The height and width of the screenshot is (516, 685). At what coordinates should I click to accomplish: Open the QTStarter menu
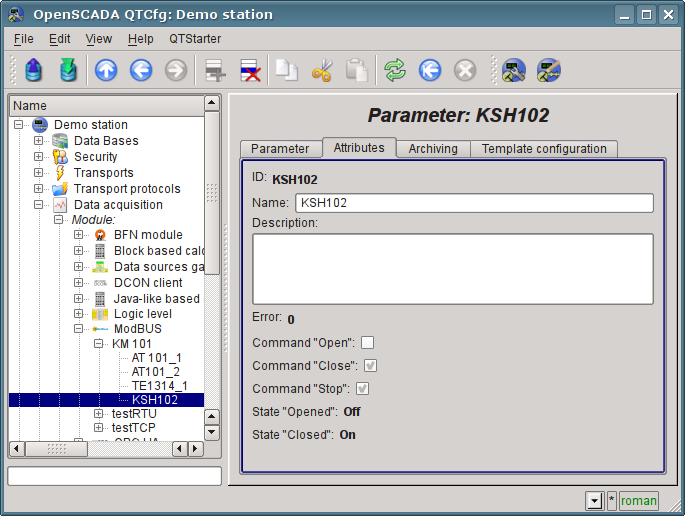(195, 39)
